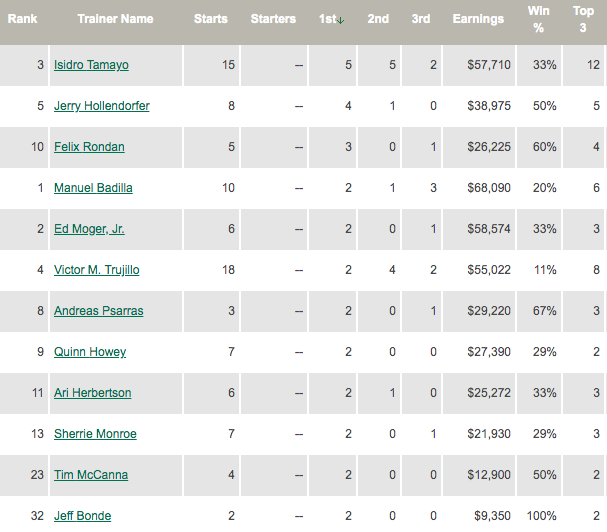View Manuel Badilla trainer page
This screenshot has width=607, height=532.
(x=93, y=188)
